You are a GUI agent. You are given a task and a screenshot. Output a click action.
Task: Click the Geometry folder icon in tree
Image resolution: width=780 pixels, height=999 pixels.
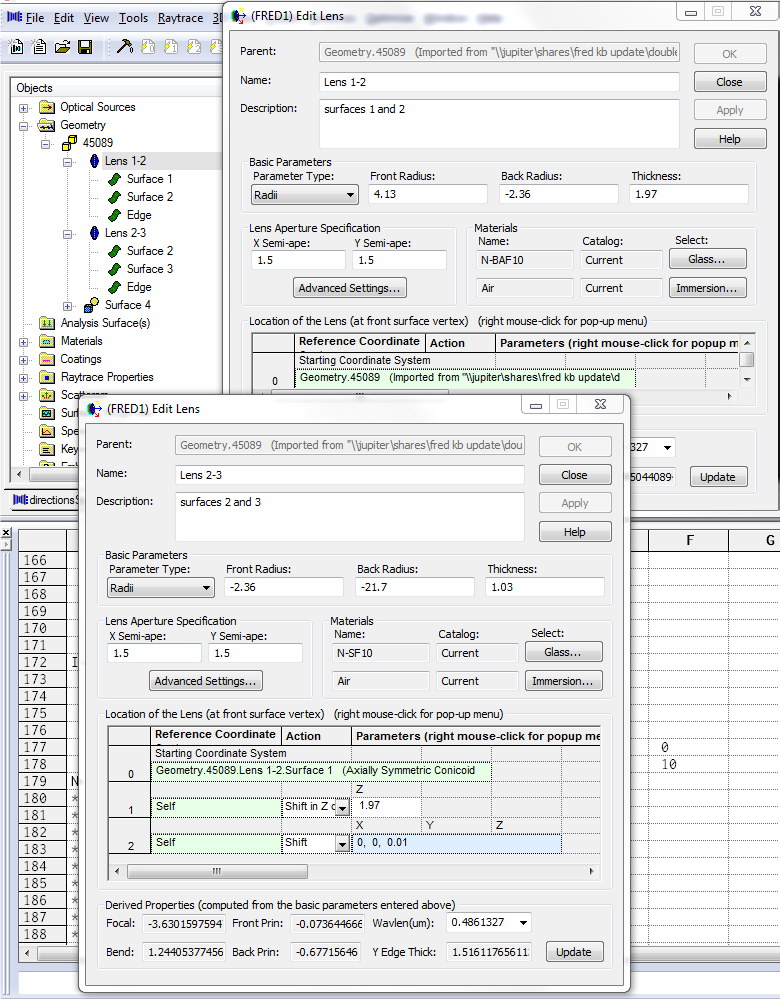tap(47, 125)
